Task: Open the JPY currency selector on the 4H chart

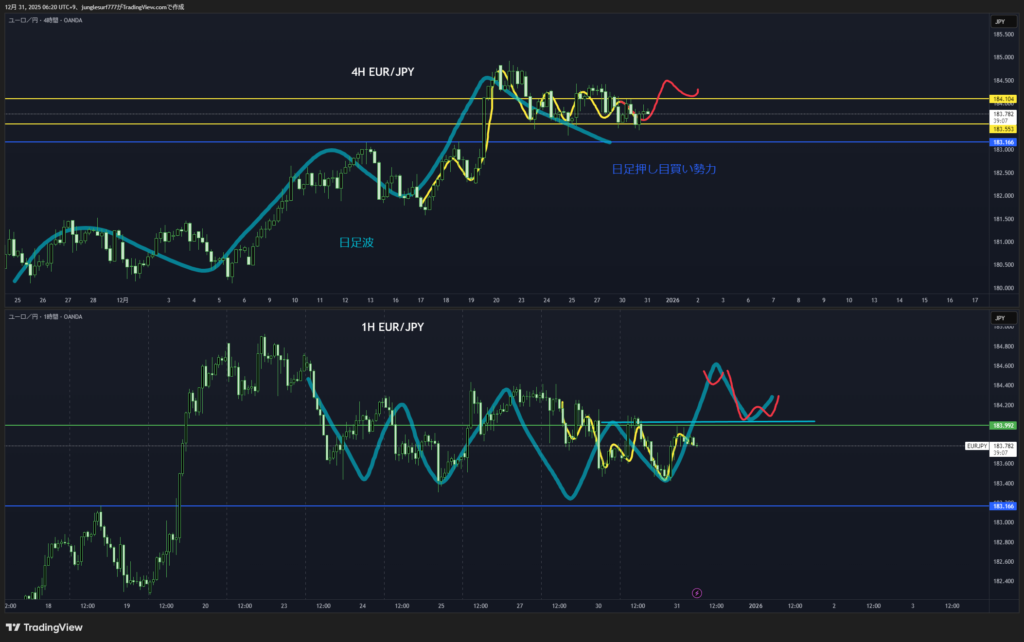Action: coord(998,21)
